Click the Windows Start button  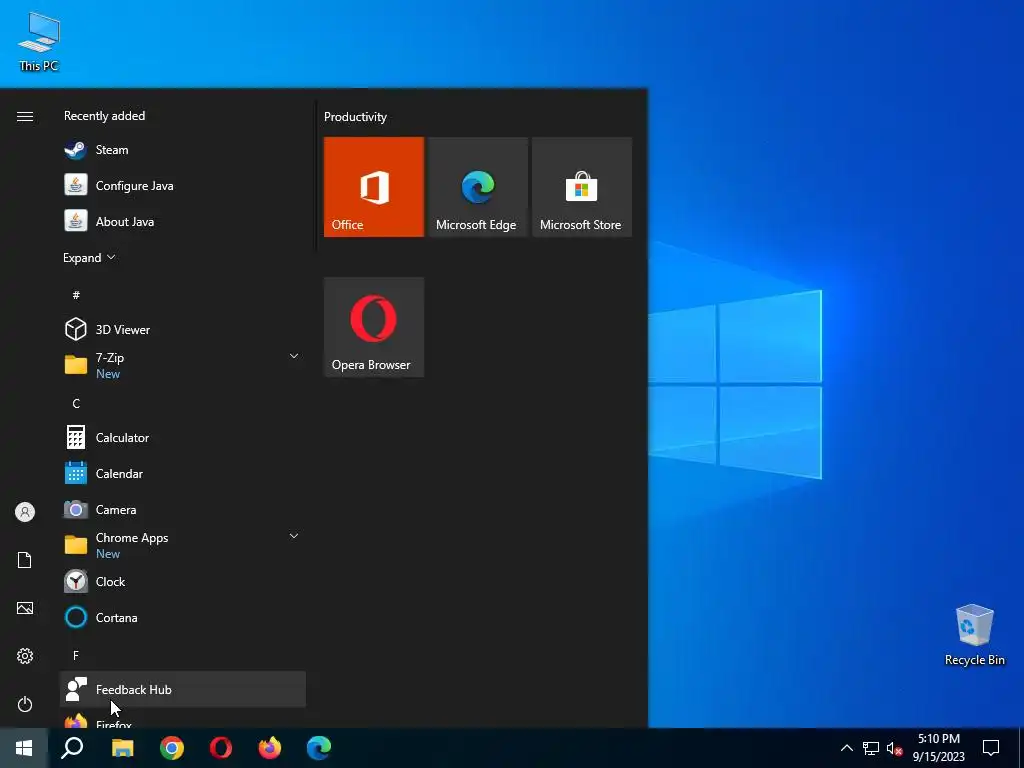[24, 748]
